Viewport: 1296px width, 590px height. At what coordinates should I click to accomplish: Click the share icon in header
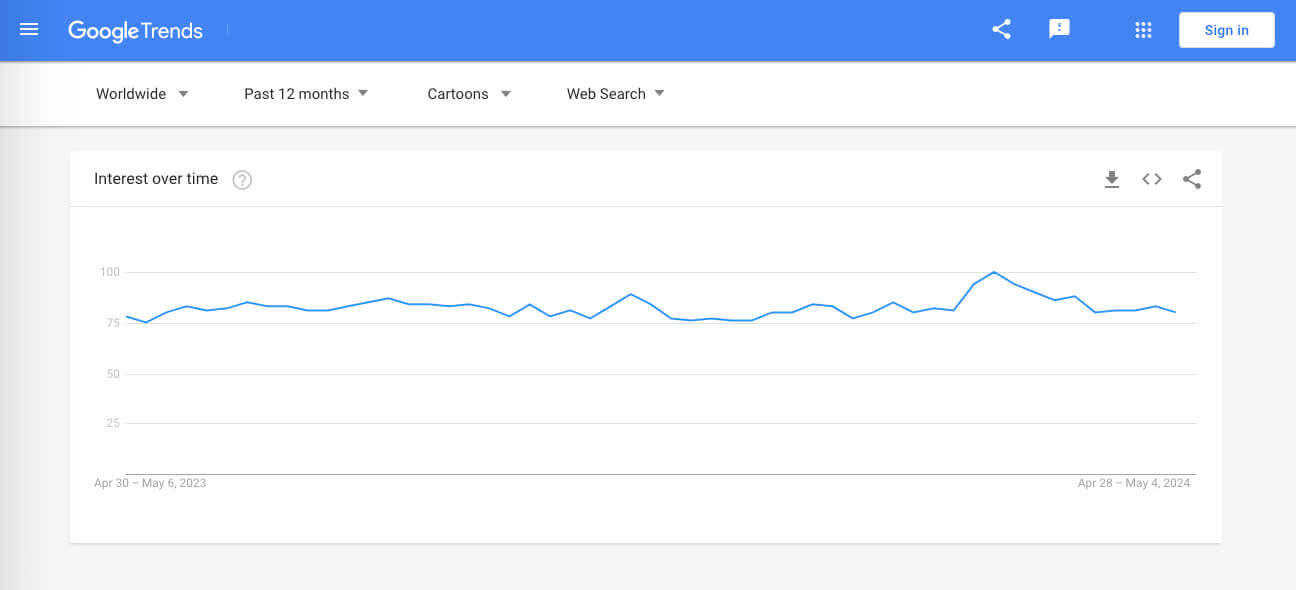[1001, 30]
